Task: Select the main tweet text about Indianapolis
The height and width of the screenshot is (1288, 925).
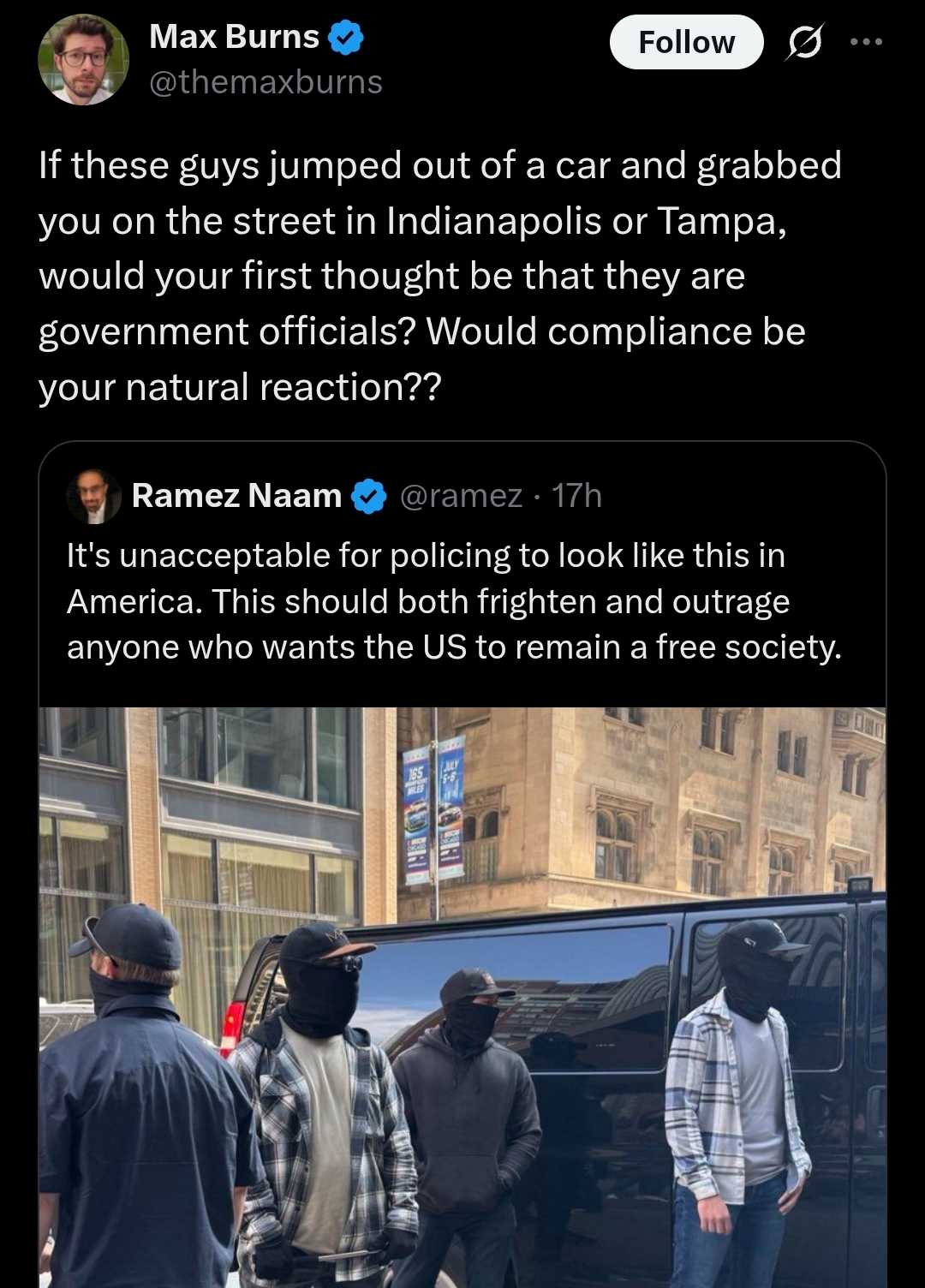Action: click(440, 276)
